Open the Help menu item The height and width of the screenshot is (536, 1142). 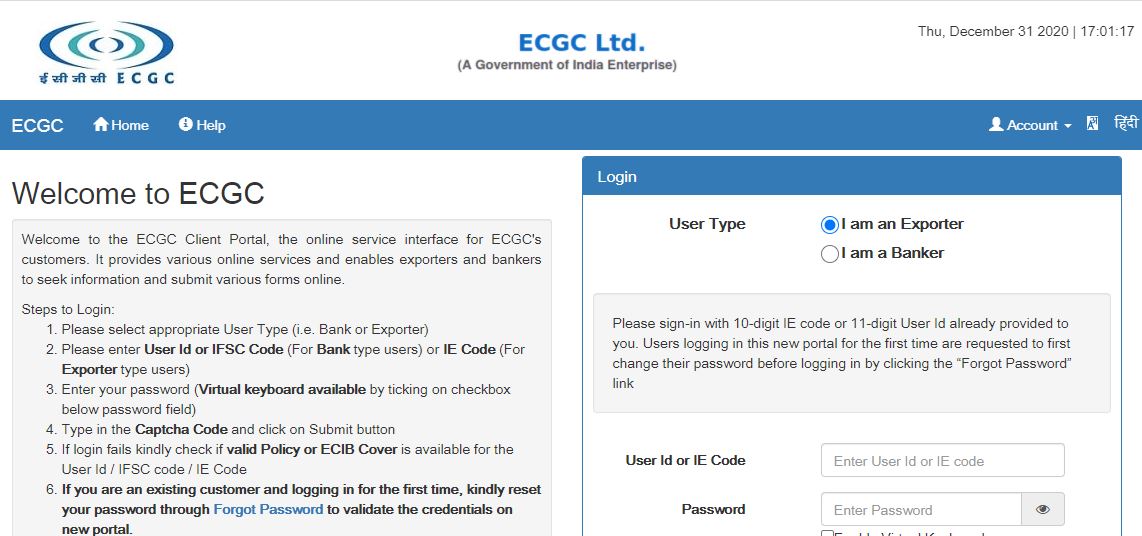[210, 125]
